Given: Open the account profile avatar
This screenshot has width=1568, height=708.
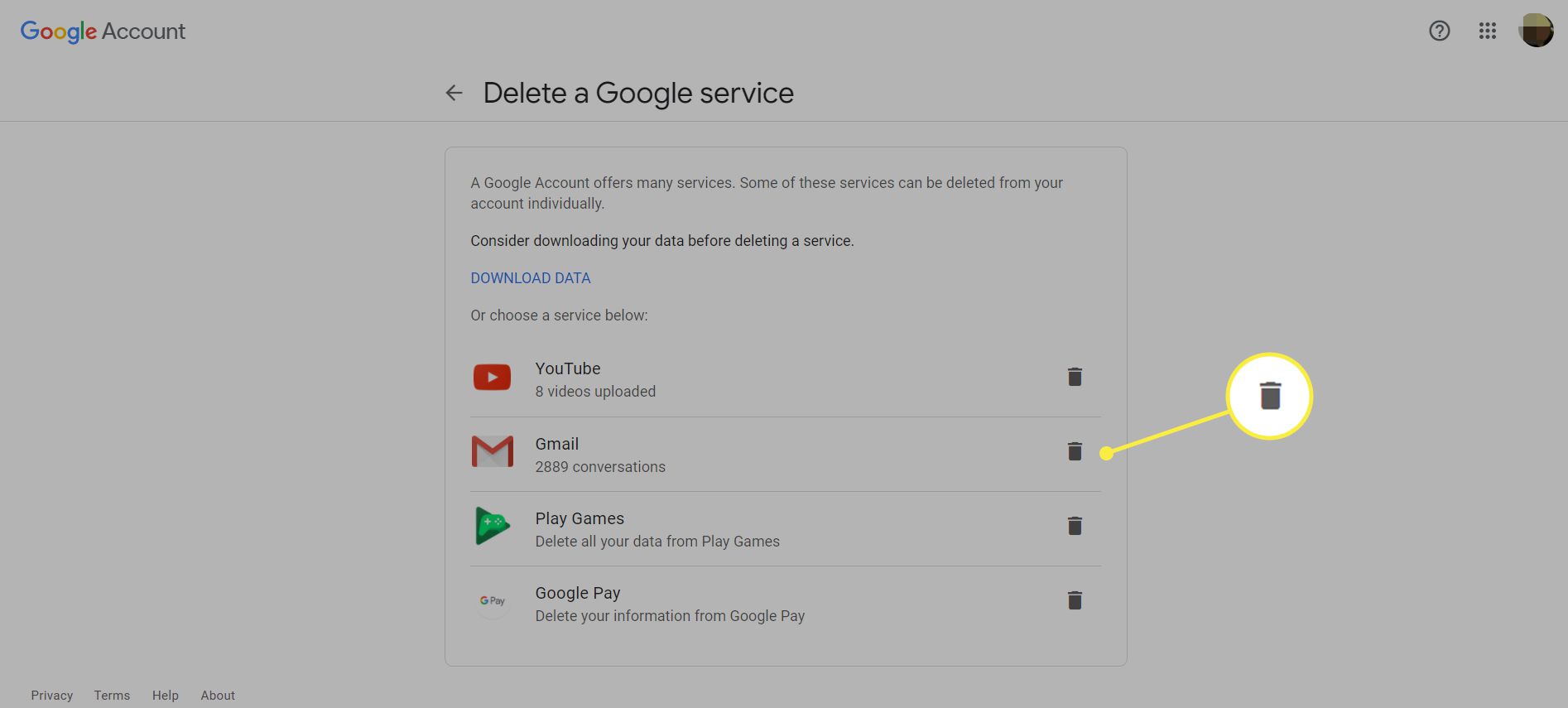Looking at the screenshot, I should pyautogui.click(x=1536, y=31).
